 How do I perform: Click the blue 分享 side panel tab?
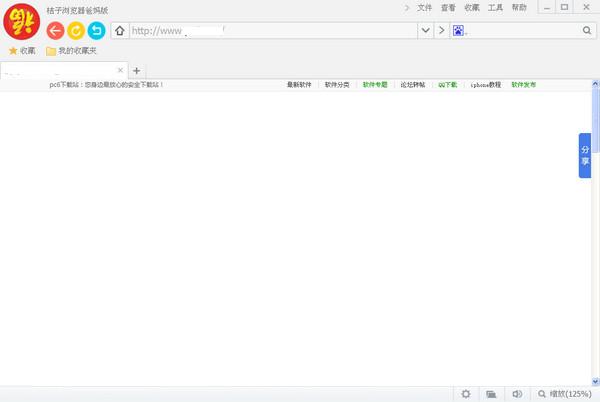coord(585,155)
